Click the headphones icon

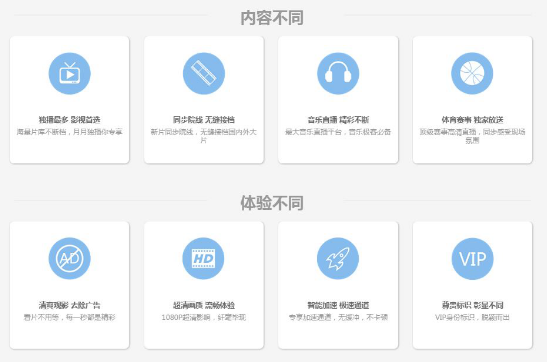[x=338, y=74]
